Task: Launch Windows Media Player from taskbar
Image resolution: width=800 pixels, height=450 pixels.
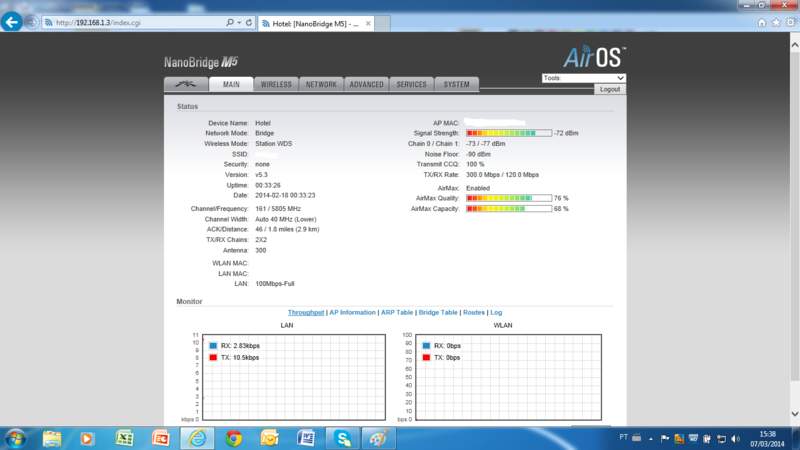Action: click(87, 439)
